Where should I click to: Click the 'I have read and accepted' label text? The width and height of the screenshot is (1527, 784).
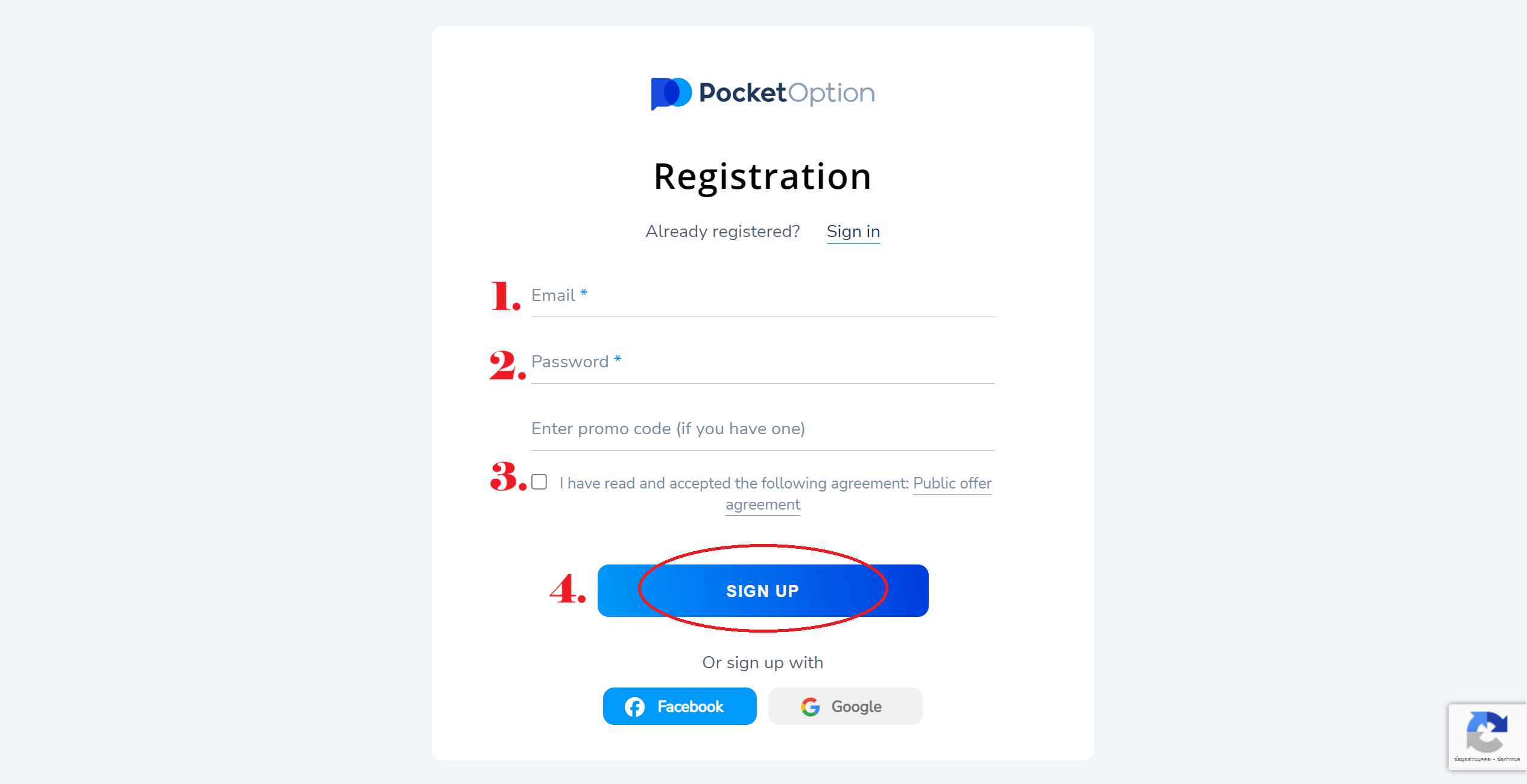point(734,483)
